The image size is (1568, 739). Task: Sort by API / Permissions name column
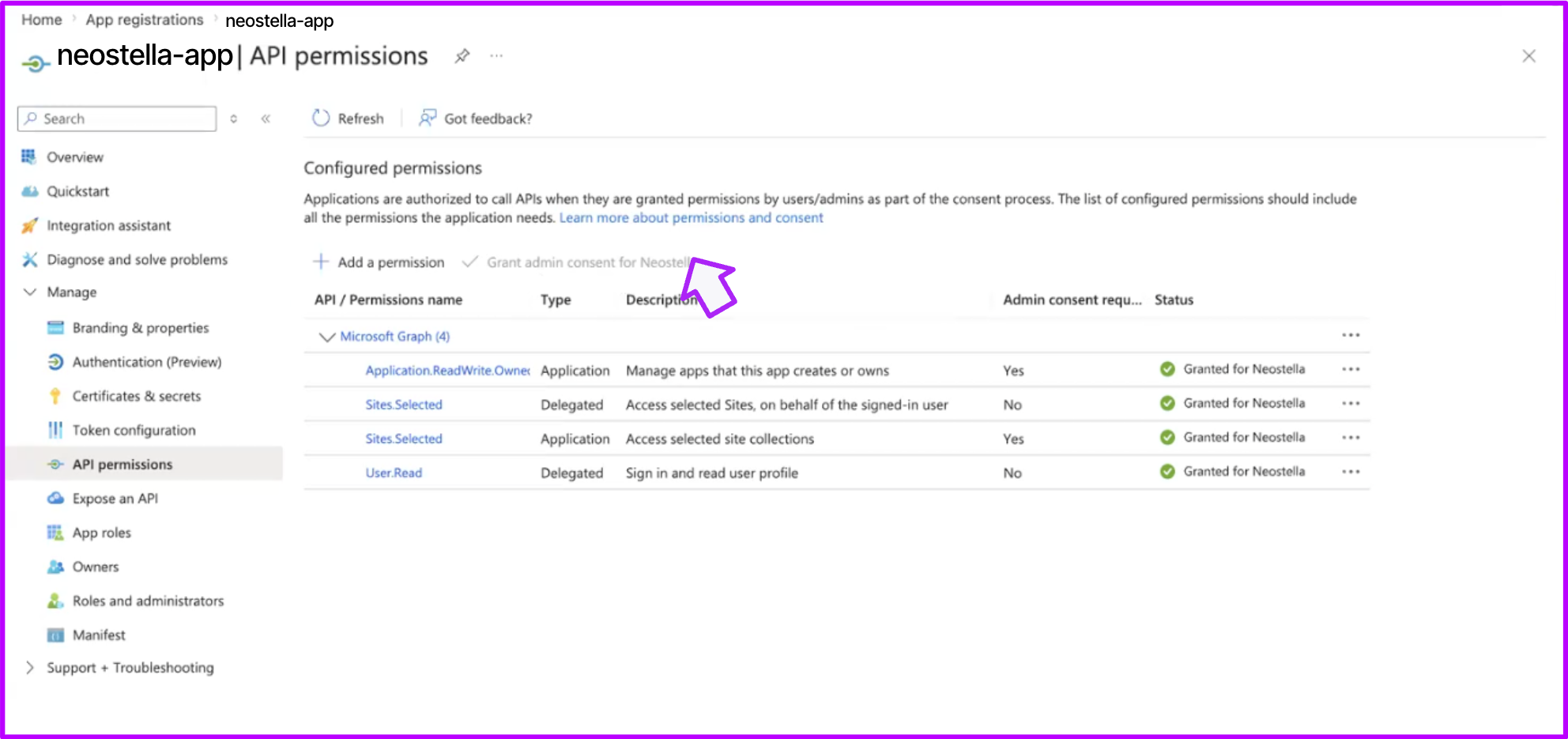click(388, 300)
